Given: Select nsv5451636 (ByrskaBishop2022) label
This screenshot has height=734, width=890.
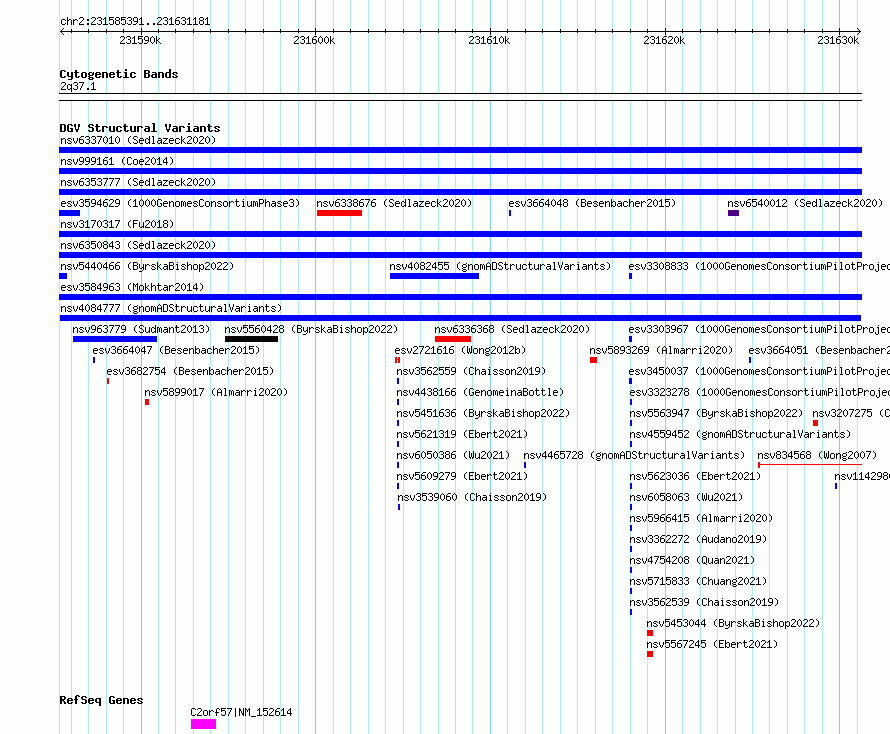Looking at the screenshot, I should tap(483, 413).
